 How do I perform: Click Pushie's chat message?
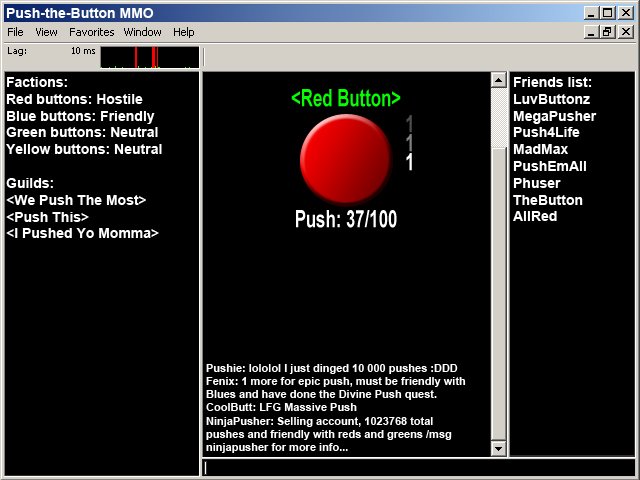331,368
